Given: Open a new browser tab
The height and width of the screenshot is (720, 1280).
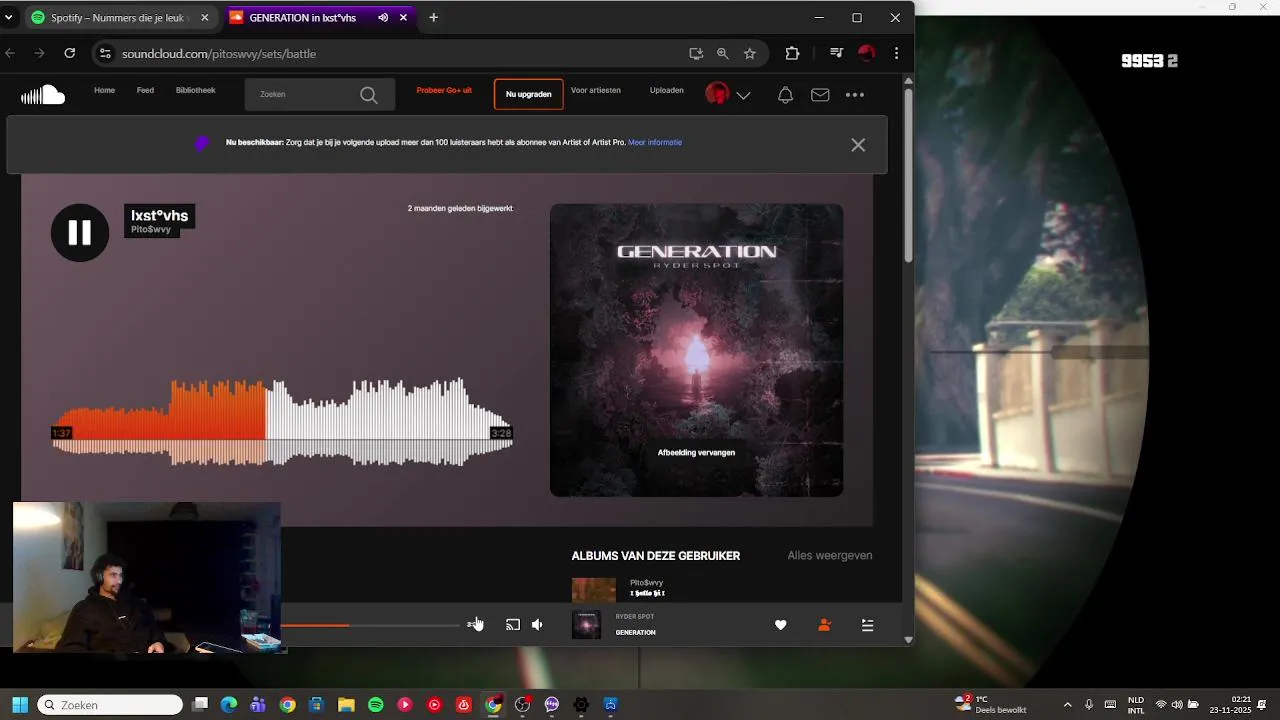Looking at the screenshot, I should 433,17.
